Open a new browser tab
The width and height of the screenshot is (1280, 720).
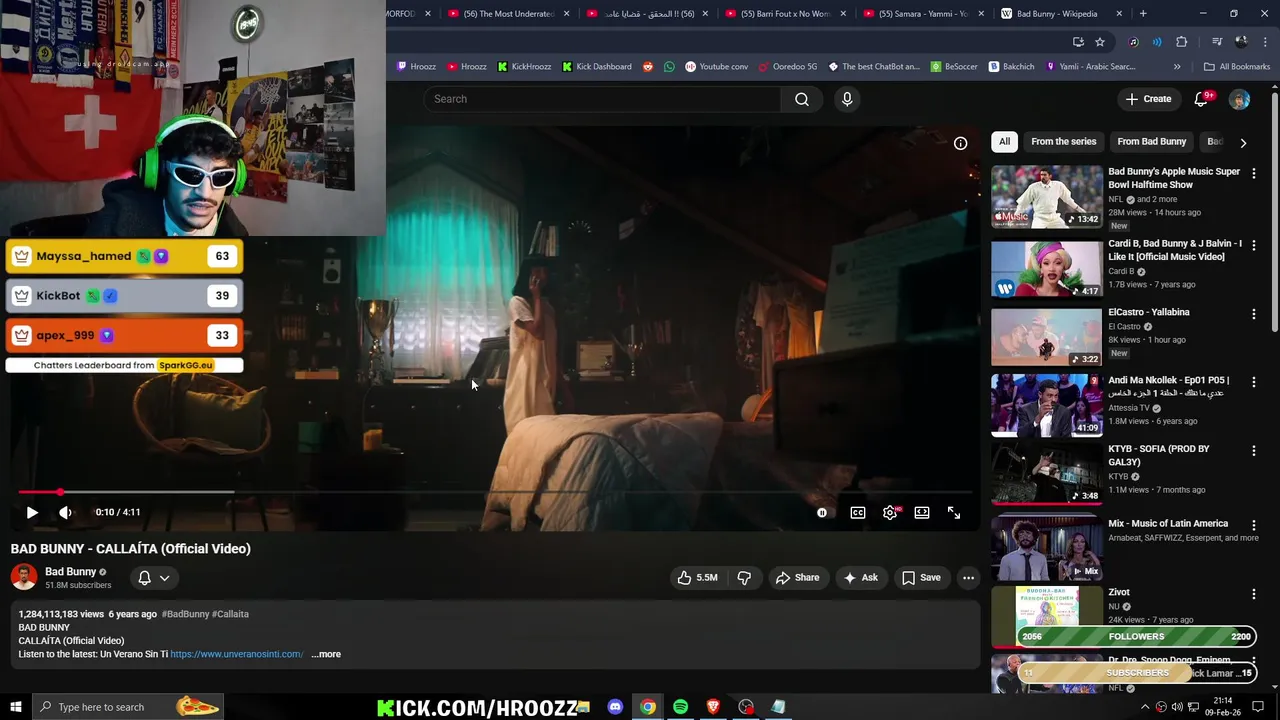click(1143, 14)
